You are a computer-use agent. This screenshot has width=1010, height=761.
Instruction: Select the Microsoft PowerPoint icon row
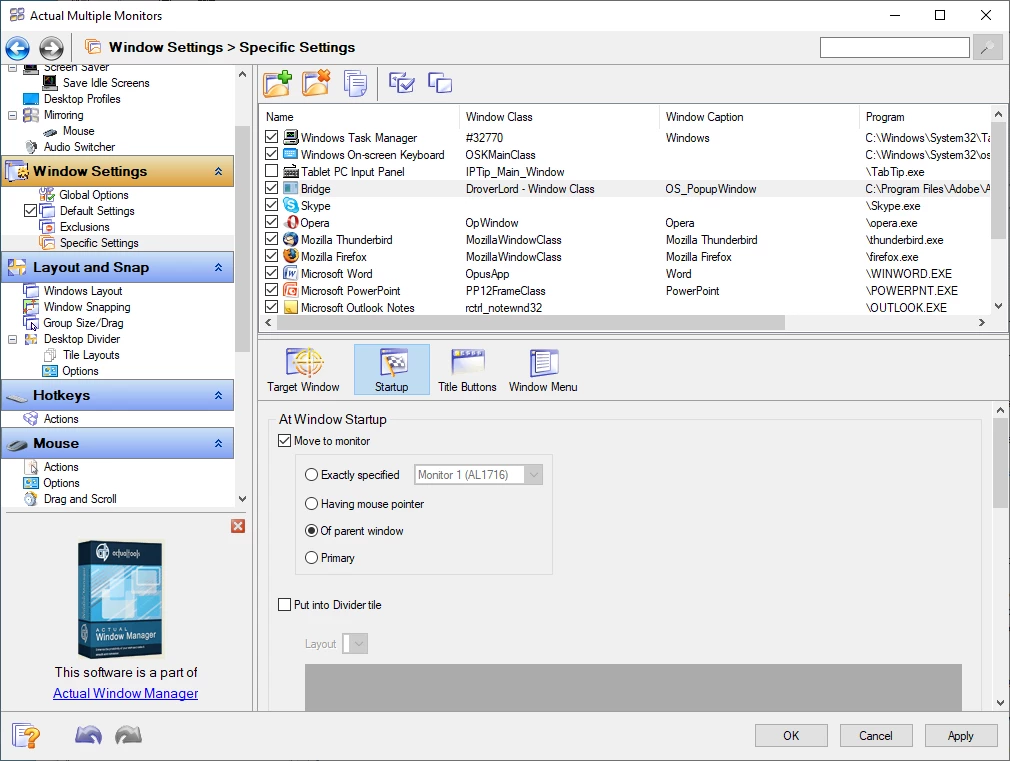[291, 291]
